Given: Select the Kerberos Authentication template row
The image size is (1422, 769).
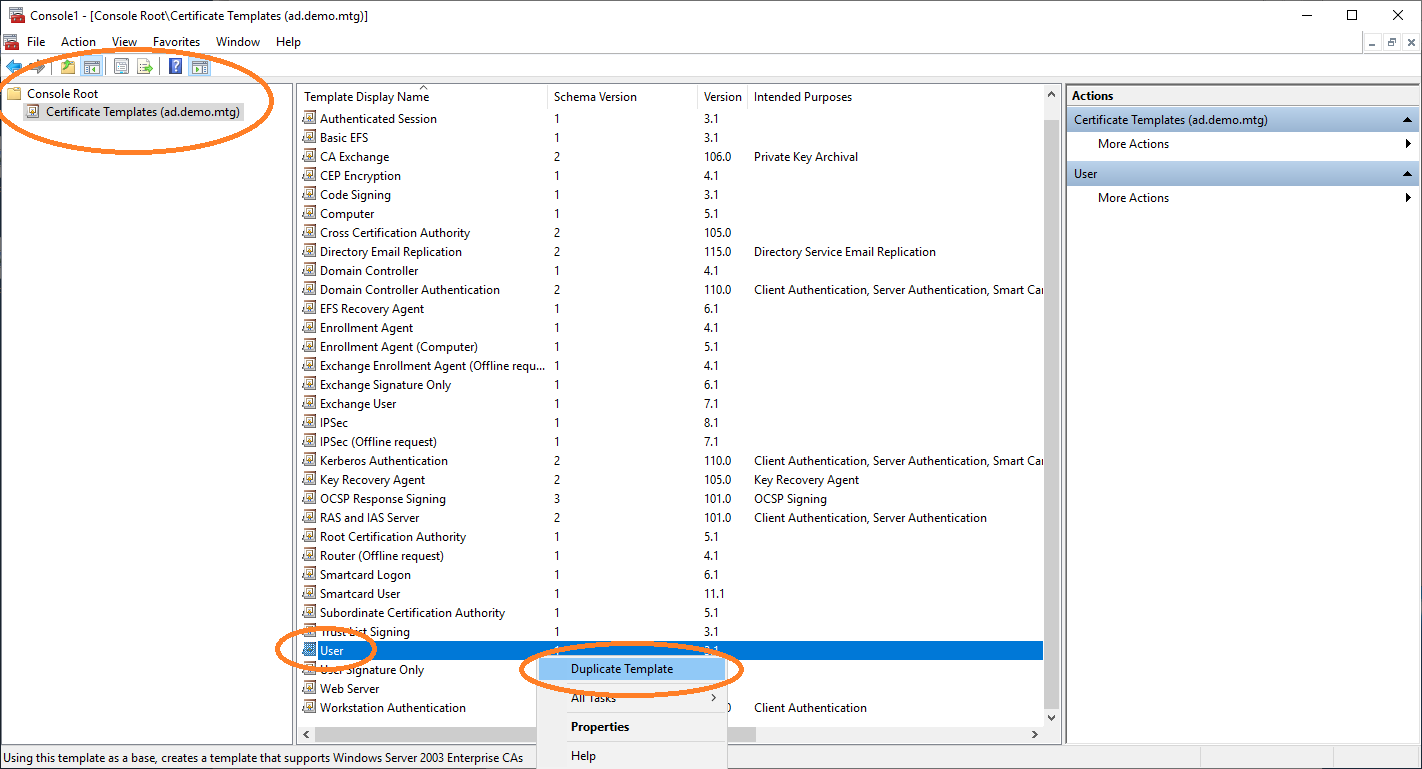Looking at the screenshot, I should 383,461.
